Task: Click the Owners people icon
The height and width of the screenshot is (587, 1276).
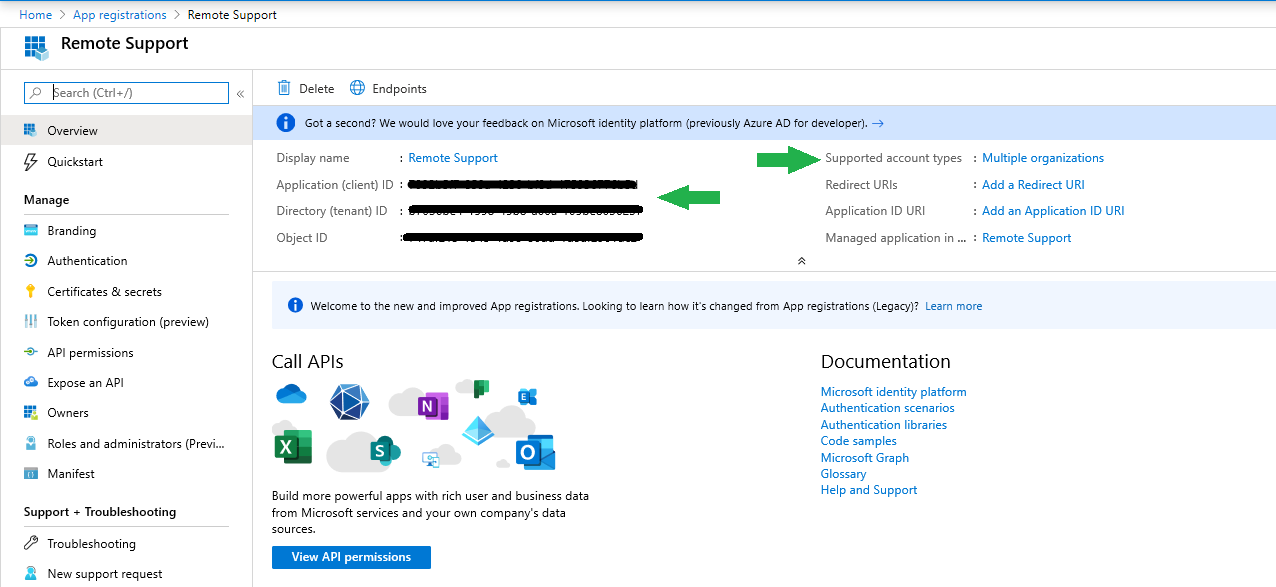Action: [30, 413]
